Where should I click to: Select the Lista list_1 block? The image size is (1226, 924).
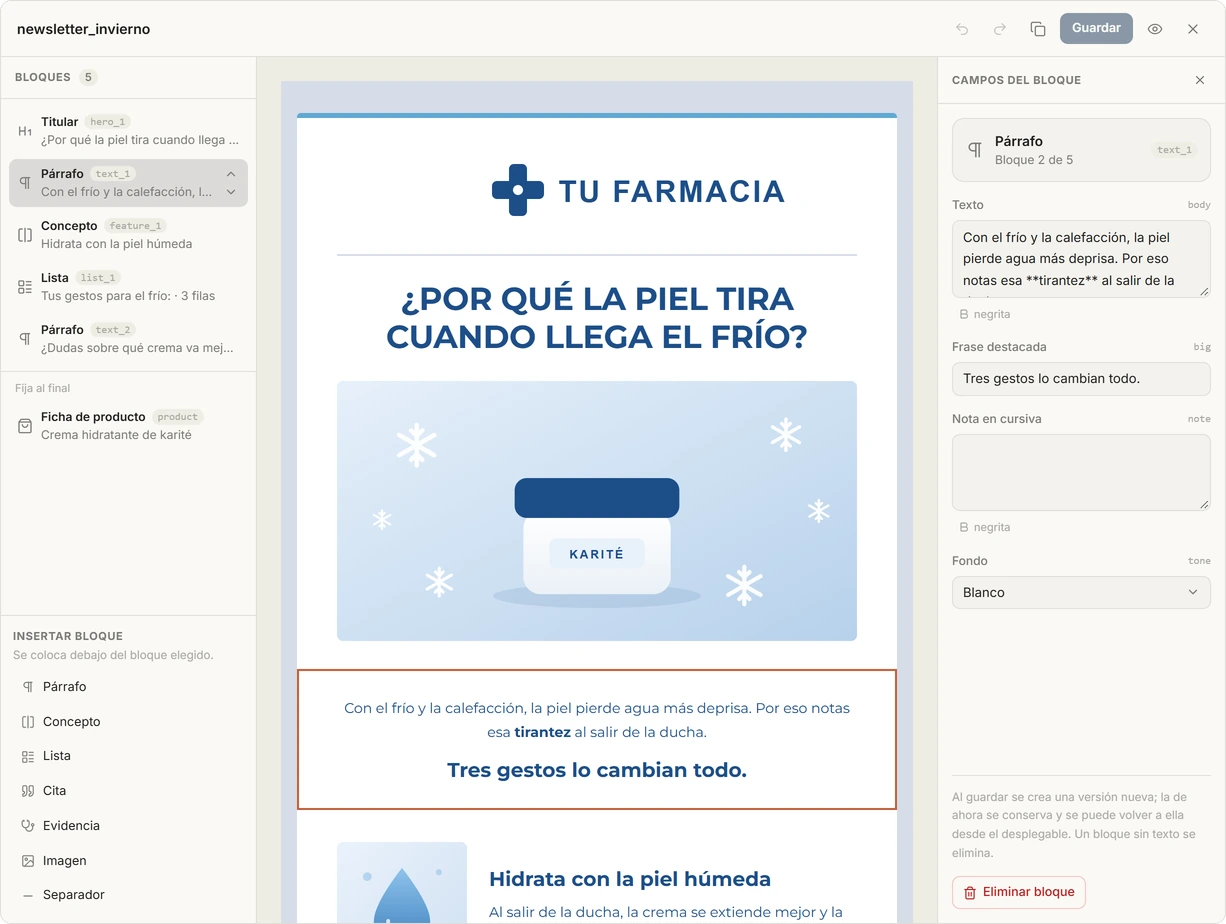(x=128, y=286)
